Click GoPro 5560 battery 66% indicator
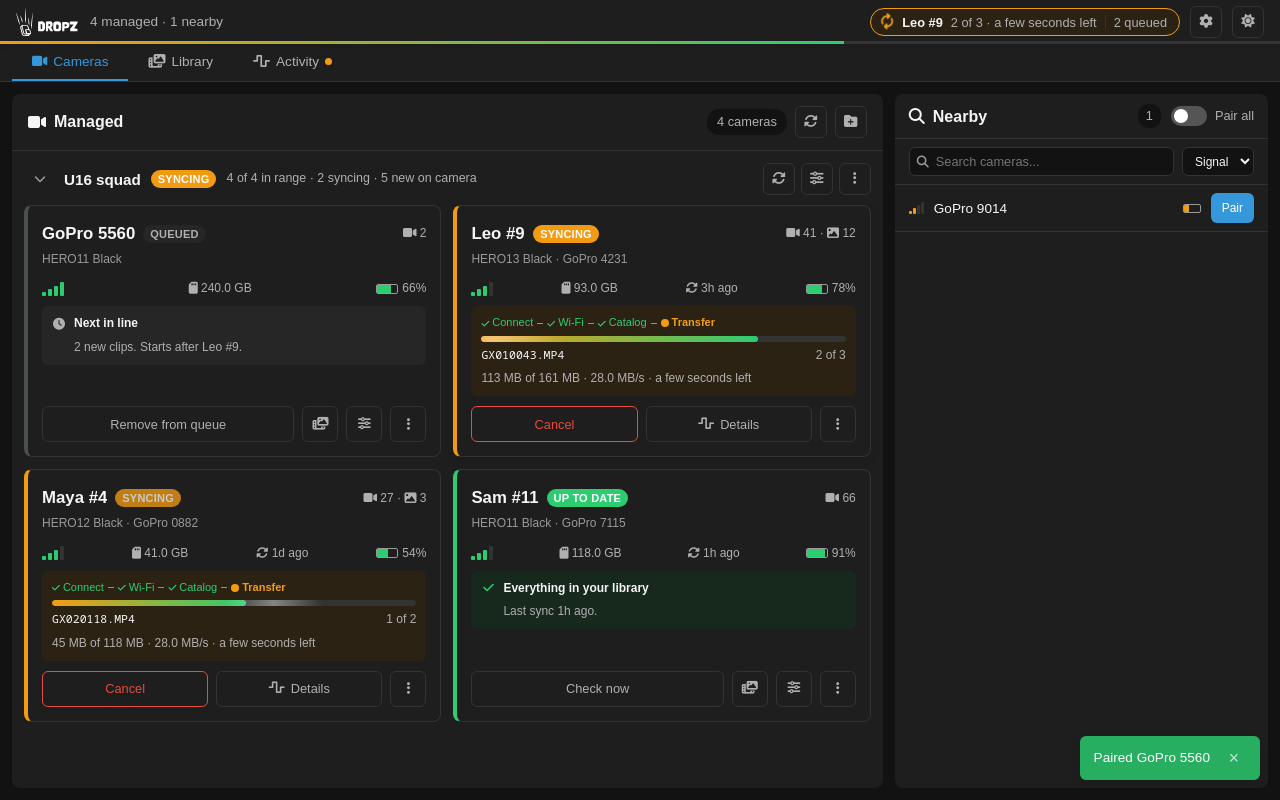This screenshot has width=1280, height=800. coord(401,288)
